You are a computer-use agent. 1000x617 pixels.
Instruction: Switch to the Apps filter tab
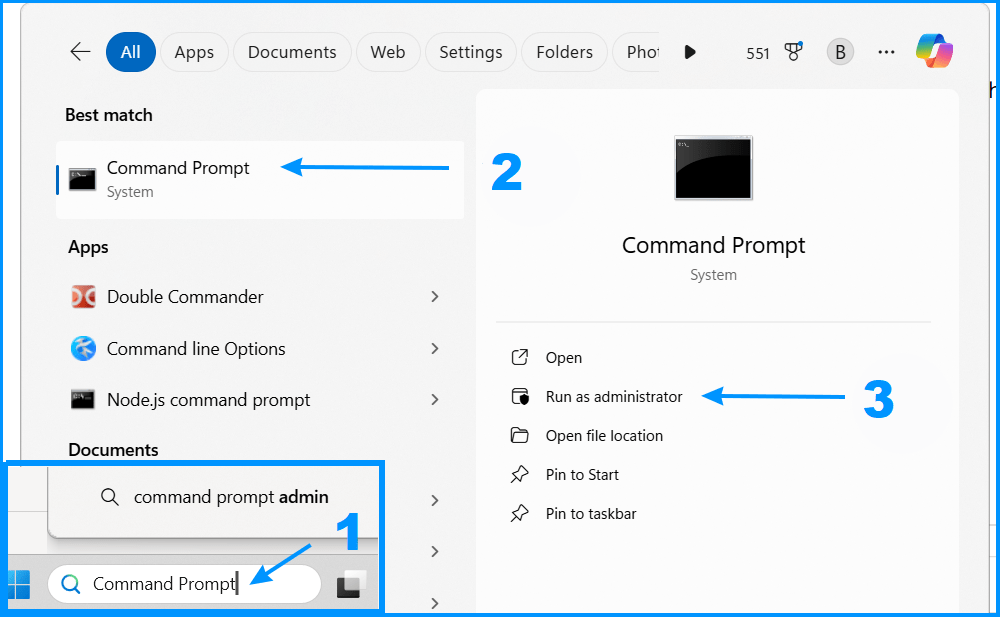point(194,52)
